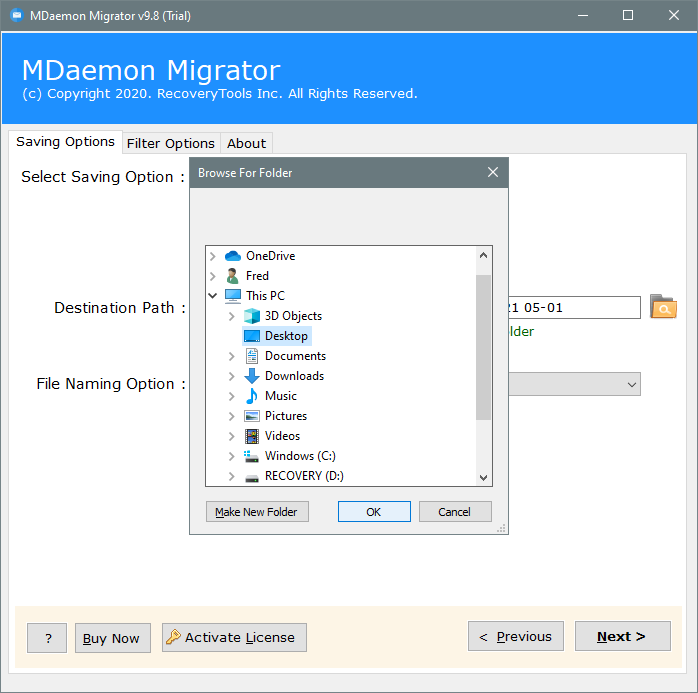Select the Downloads label in tree
The height and width of the screenshot is (693, 698).
(294, 376)
